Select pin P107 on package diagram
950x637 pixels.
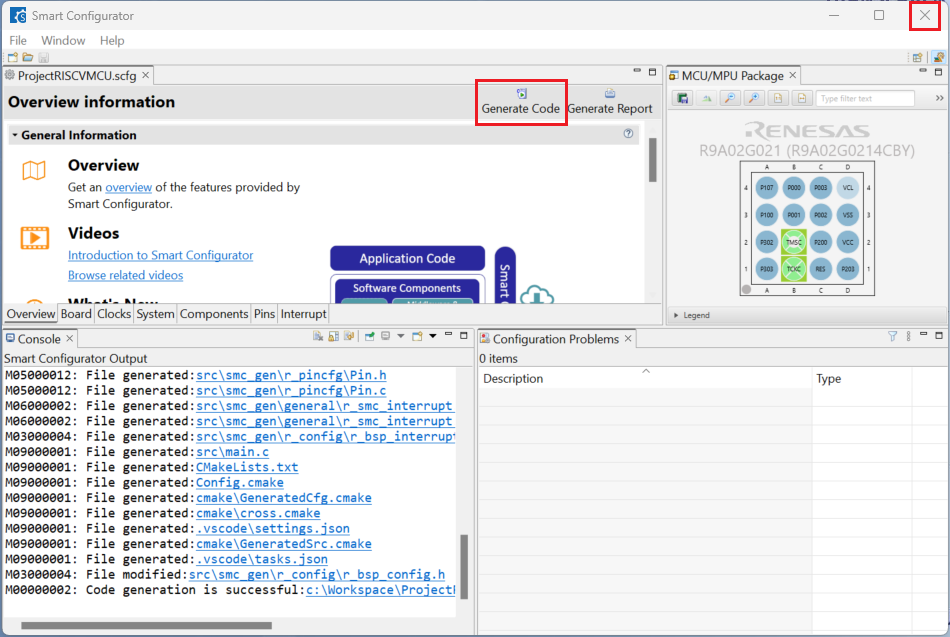pyautogui.click(x=766, y=188)
